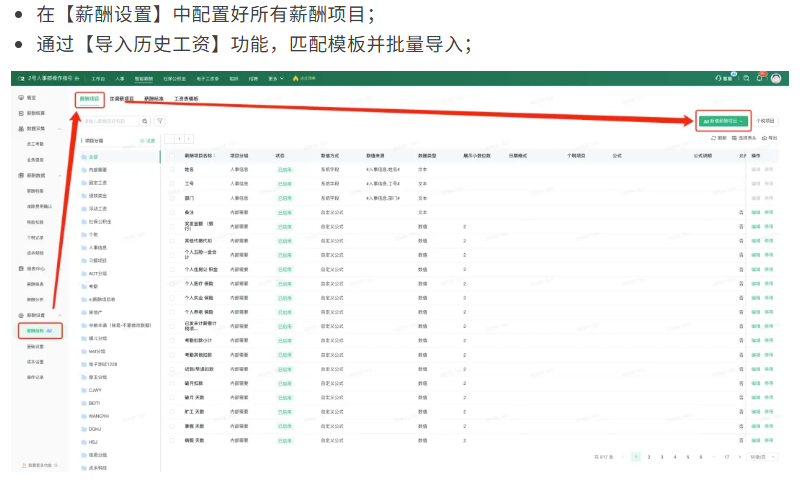
Task: Open 社保公积金 in the top navigation
Action: [x=175, y=78]
